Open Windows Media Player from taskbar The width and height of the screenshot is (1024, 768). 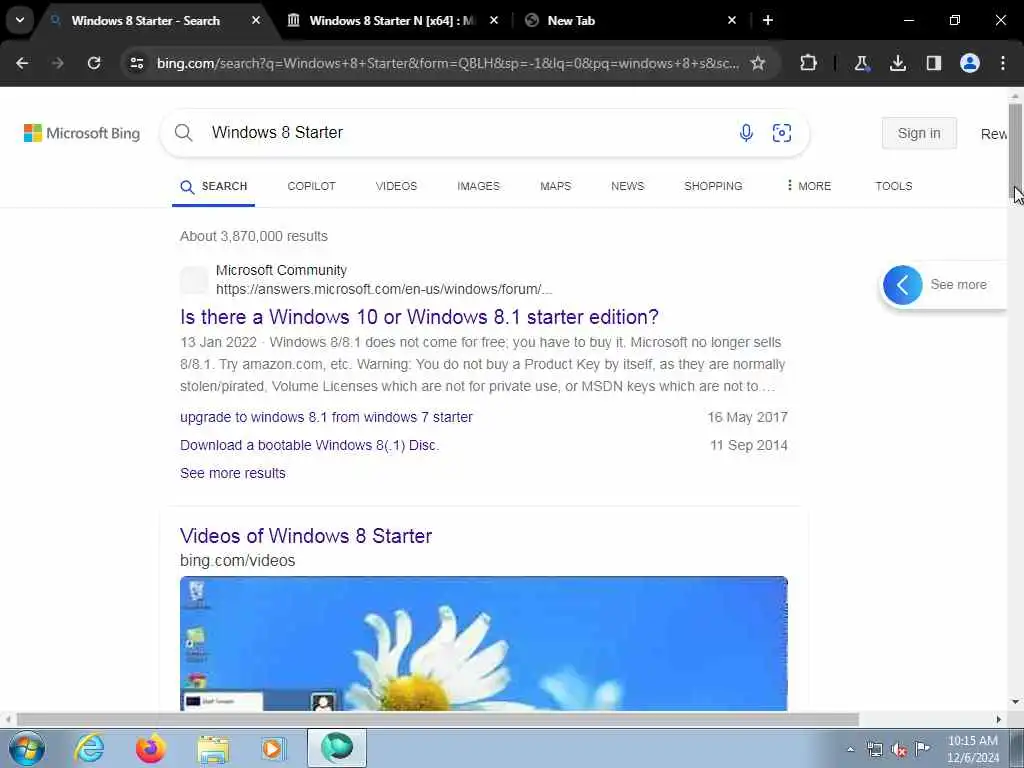(x=274, y=748)
